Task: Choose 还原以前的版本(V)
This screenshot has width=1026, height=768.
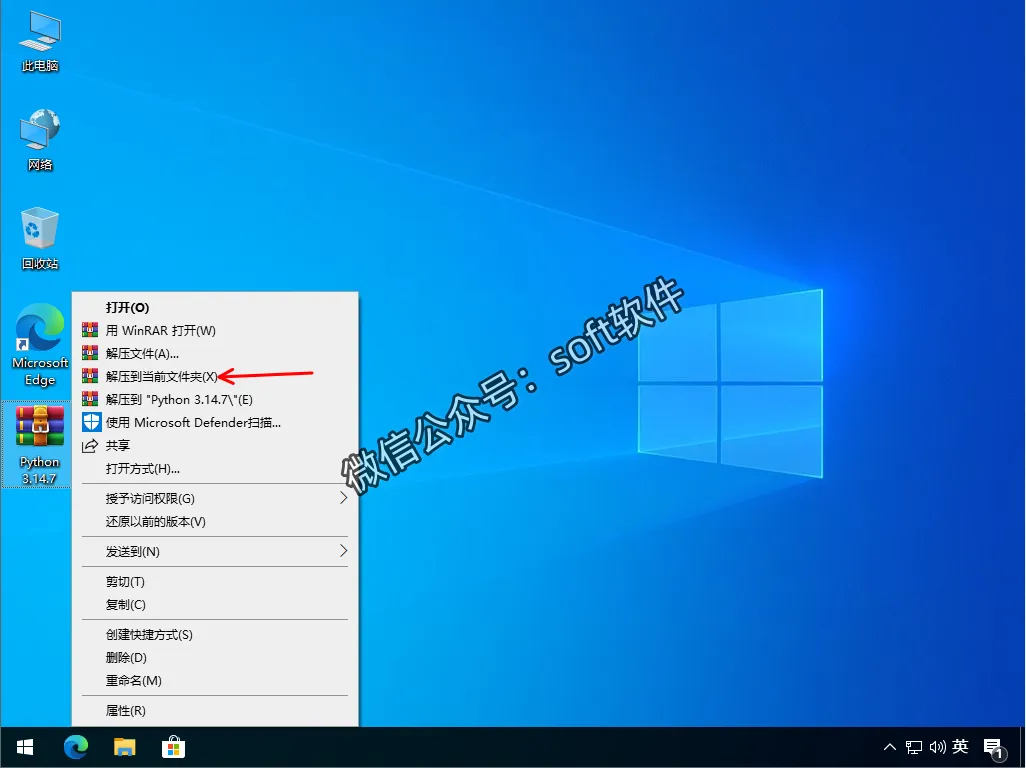Action: [x=215, y=521]
